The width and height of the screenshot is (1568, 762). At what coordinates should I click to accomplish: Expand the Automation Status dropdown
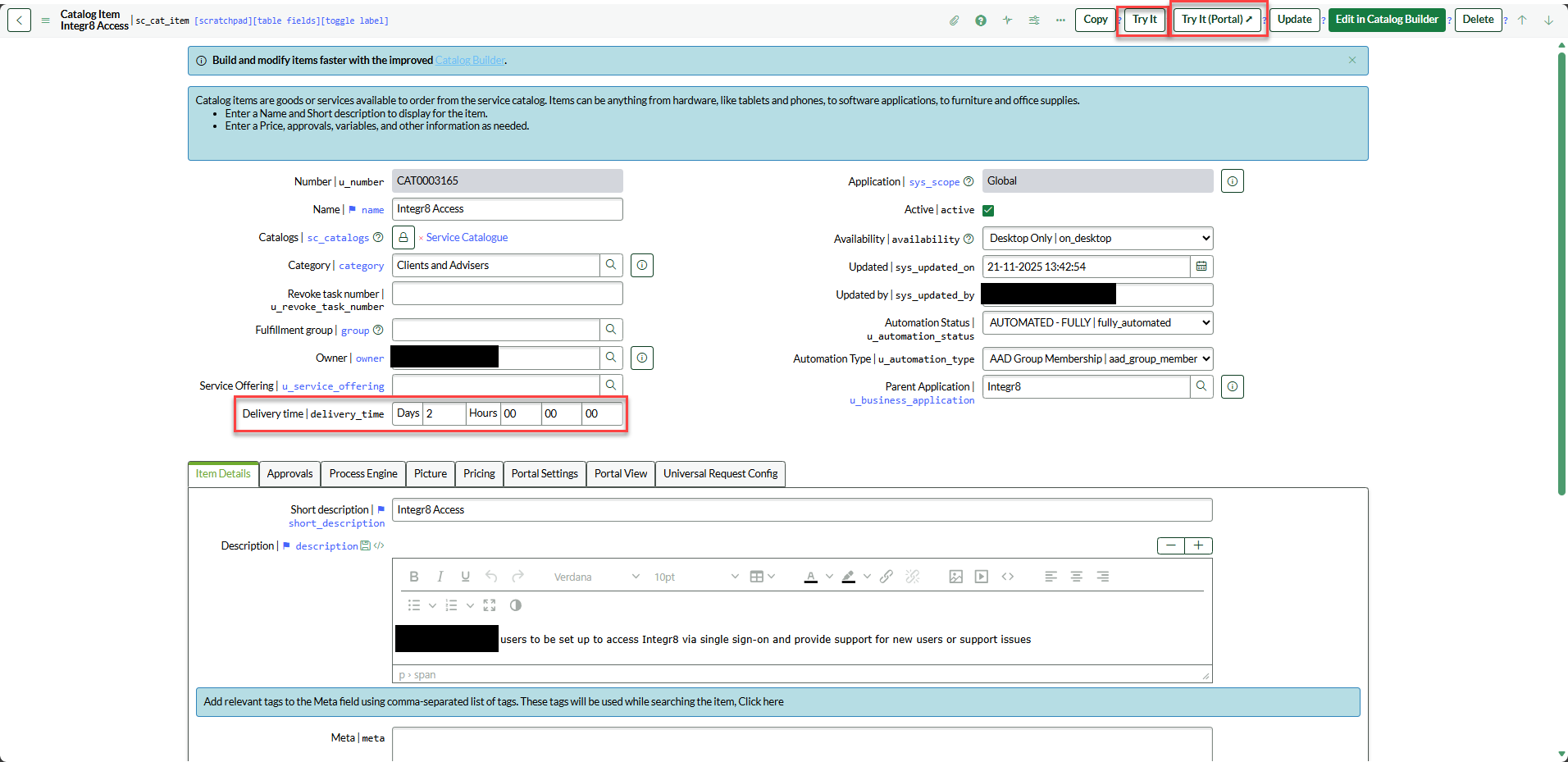(x=1097, y=323)
